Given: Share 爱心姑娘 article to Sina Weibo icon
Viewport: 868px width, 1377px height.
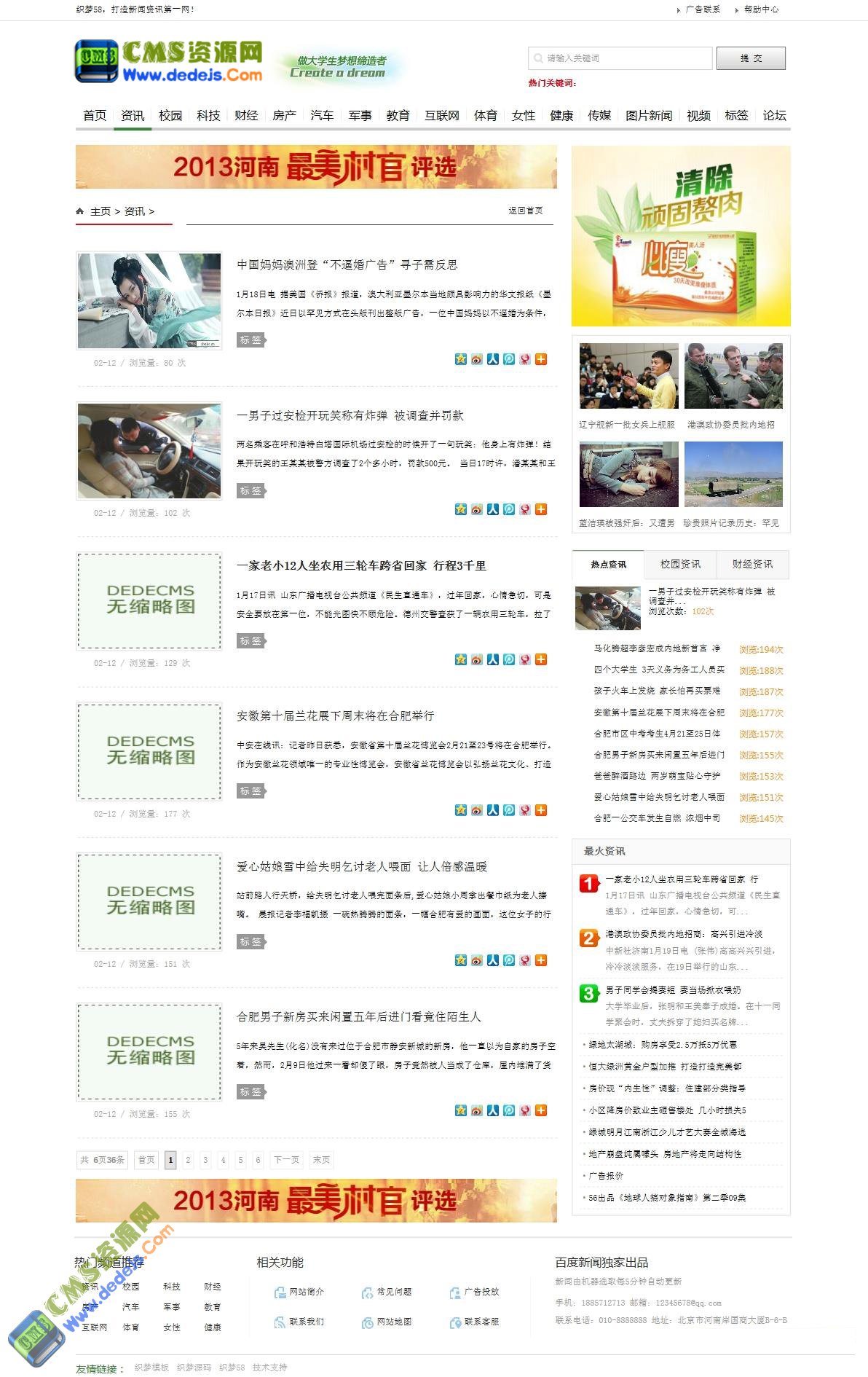Looking at the screenshot, I should coord(476,960).
